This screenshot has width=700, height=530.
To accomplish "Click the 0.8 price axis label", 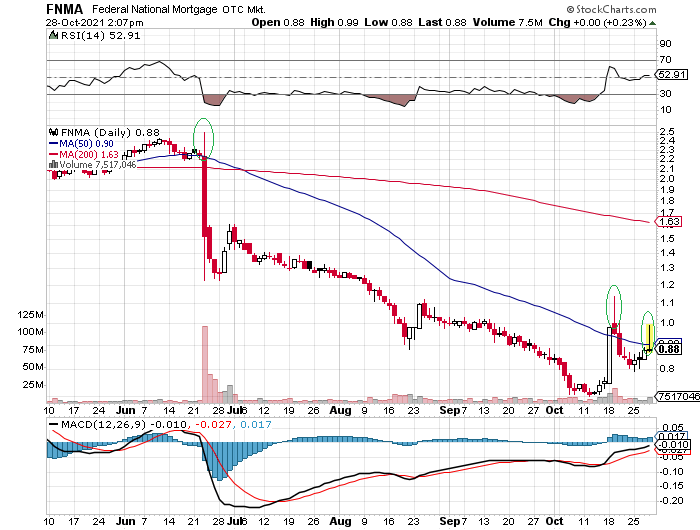I will pos(667,368).
